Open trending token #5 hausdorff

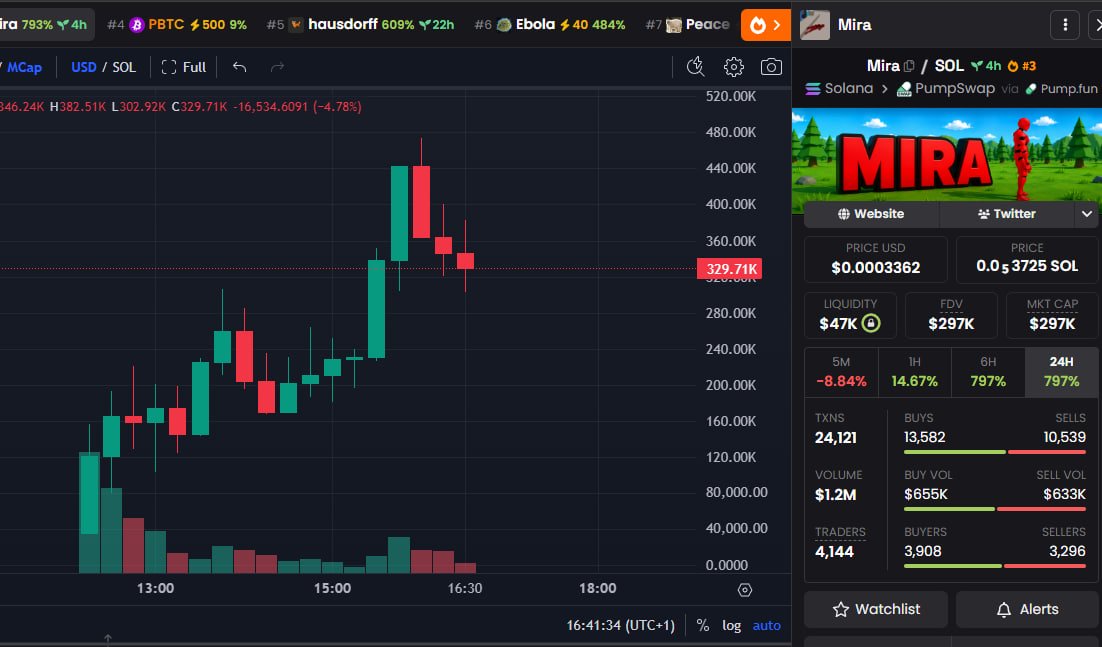pos(360,25)
